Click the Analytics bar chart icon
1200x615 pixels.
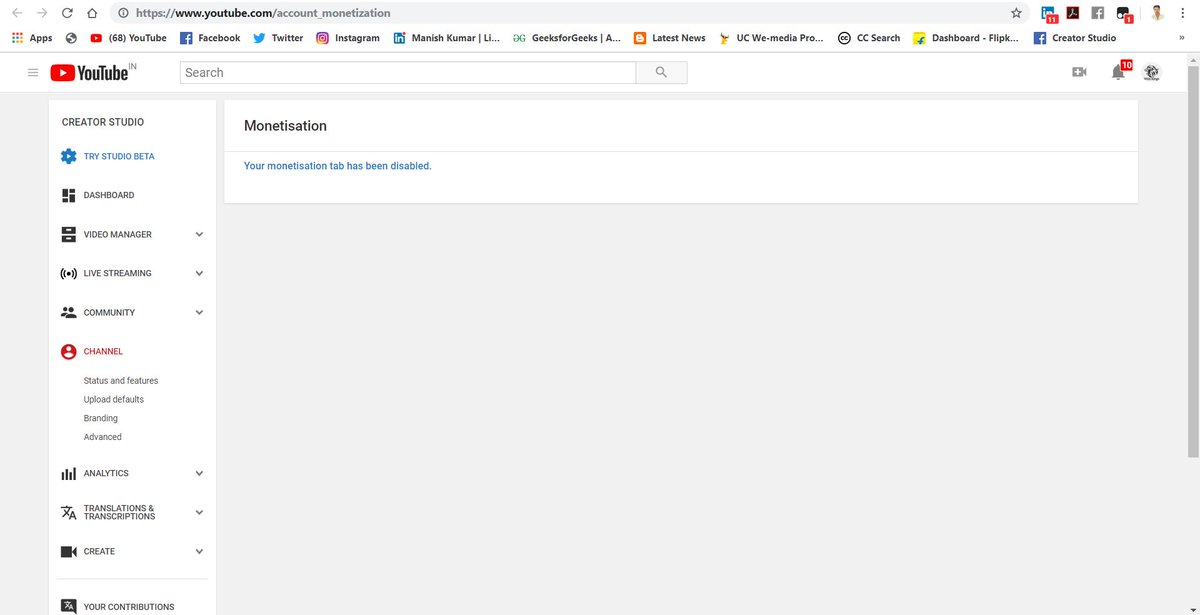68,473
